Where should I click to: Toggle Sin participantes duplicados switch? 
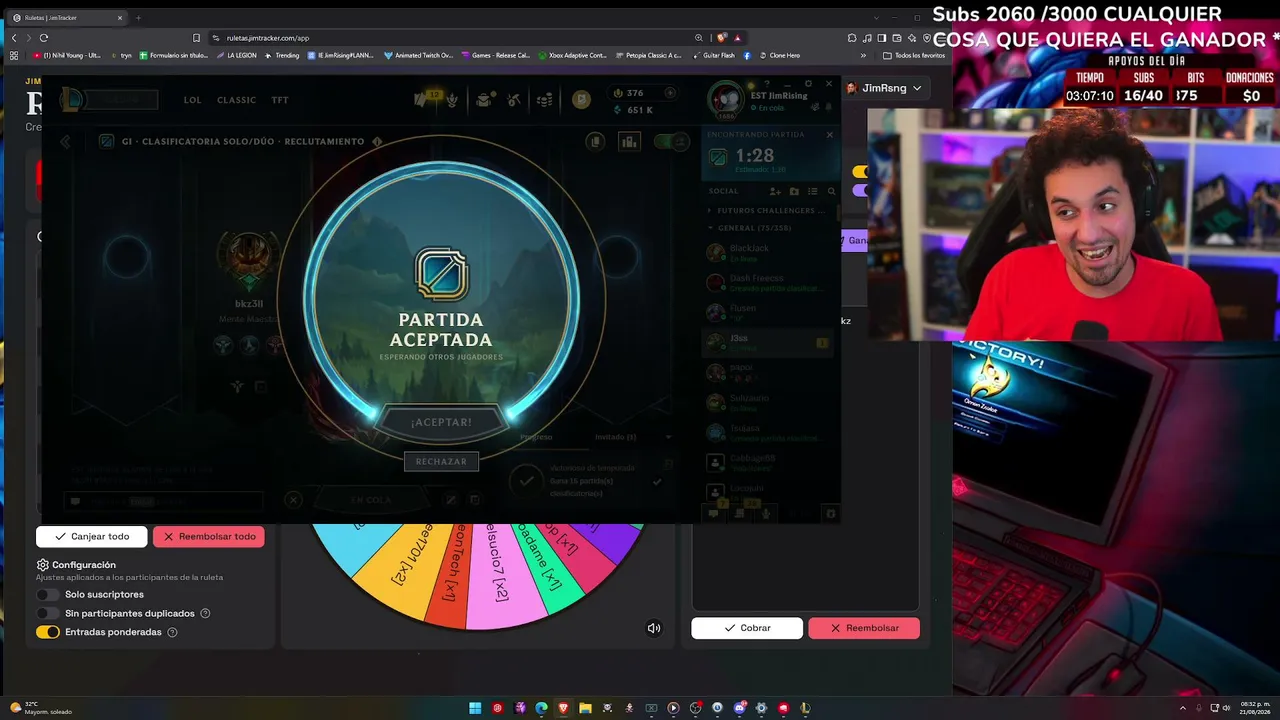[47, 614]
